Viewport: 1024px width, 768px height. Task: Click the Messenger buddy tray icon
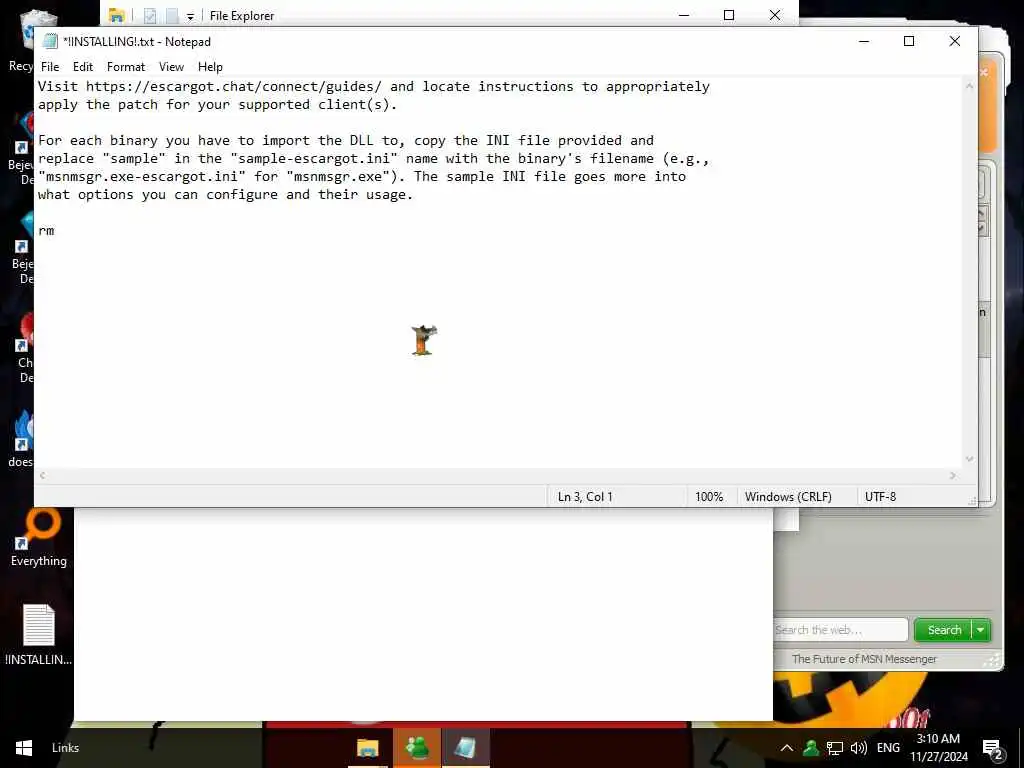[811, 748]
